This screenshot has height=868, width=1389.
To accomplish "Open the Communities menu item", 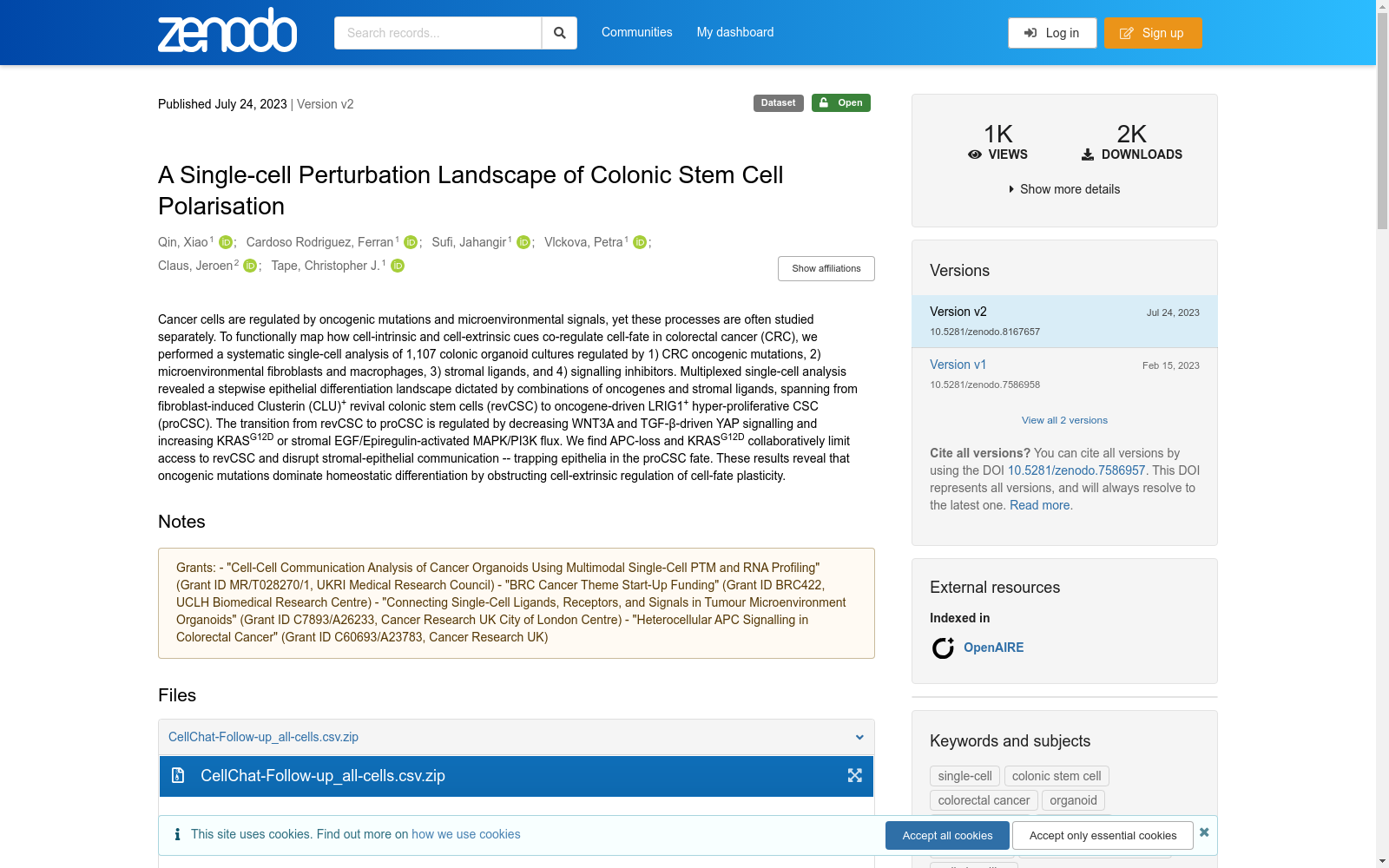I will pos(636,32).
